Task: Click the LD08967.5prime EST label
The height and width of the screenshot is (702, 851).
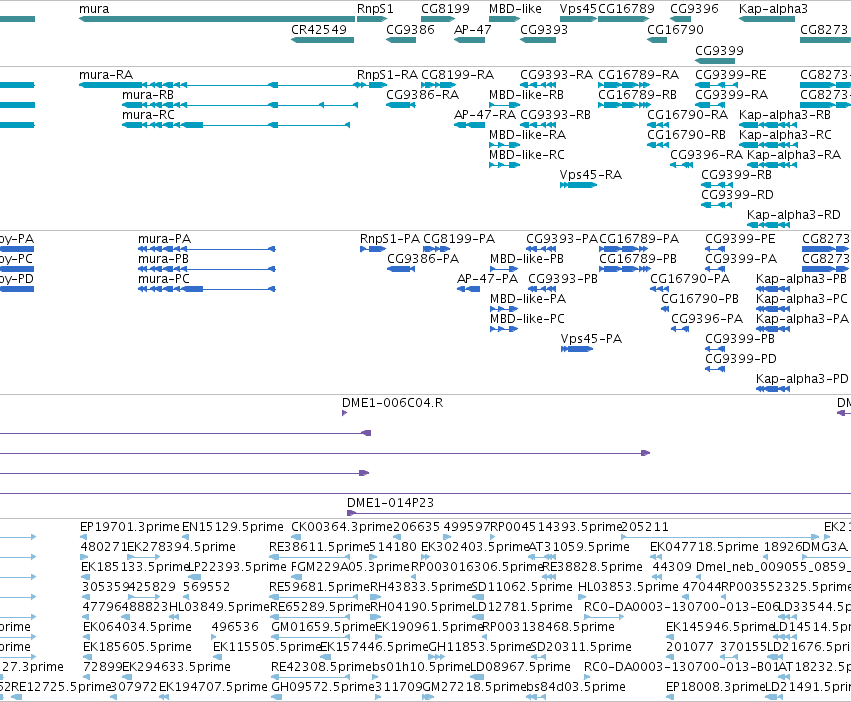Action: tap(520, 667)
